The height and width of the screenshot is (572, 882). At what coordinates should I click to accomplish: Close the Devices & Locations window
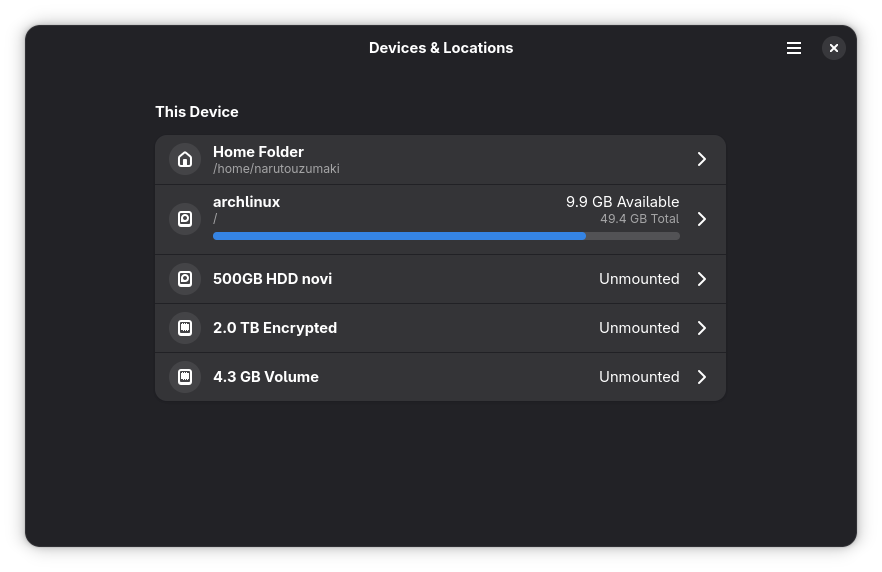click(x=834, y=48)
